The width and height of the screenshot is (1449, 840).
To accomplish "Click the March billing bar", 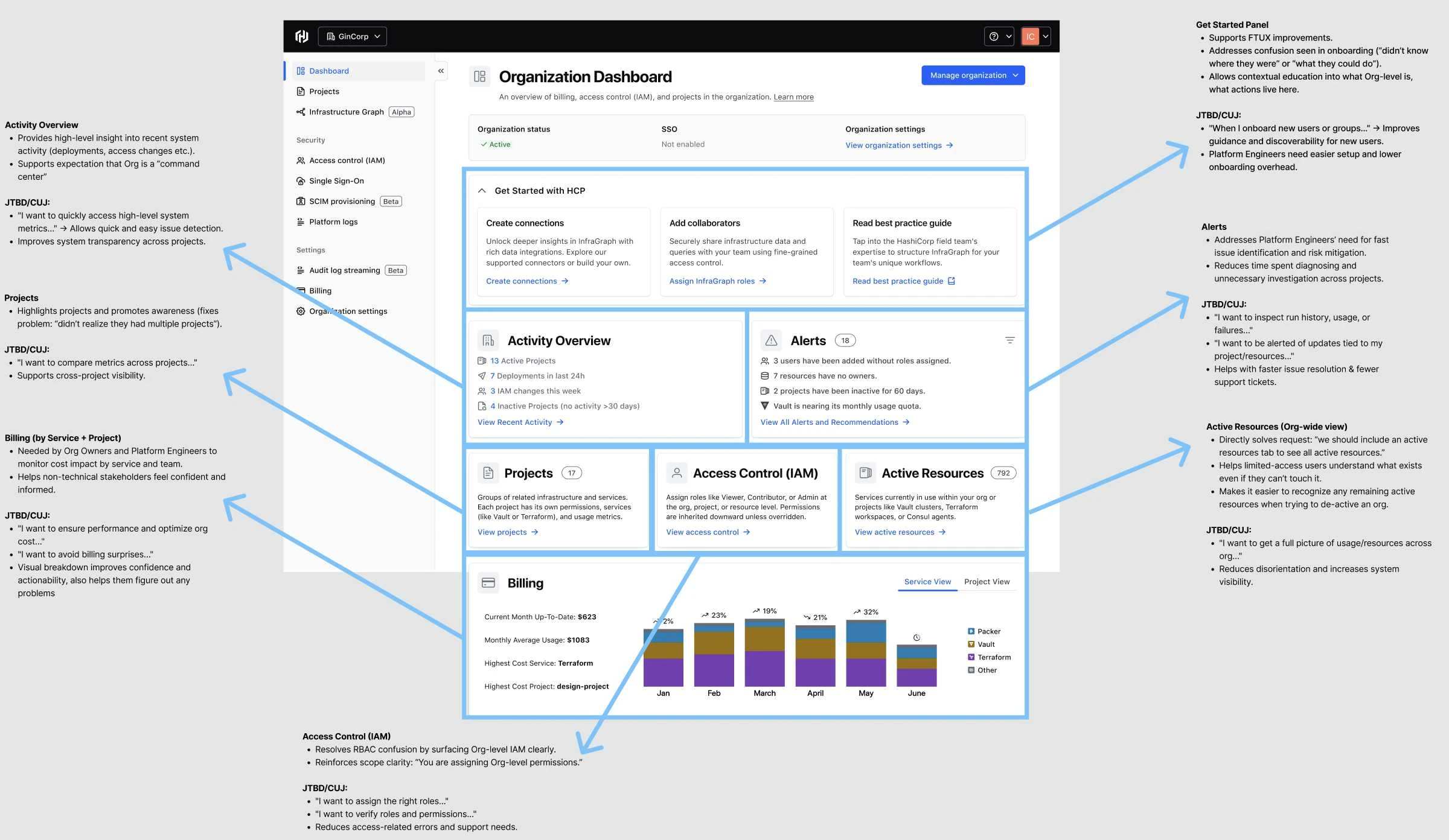I will (x=764, y=653).
